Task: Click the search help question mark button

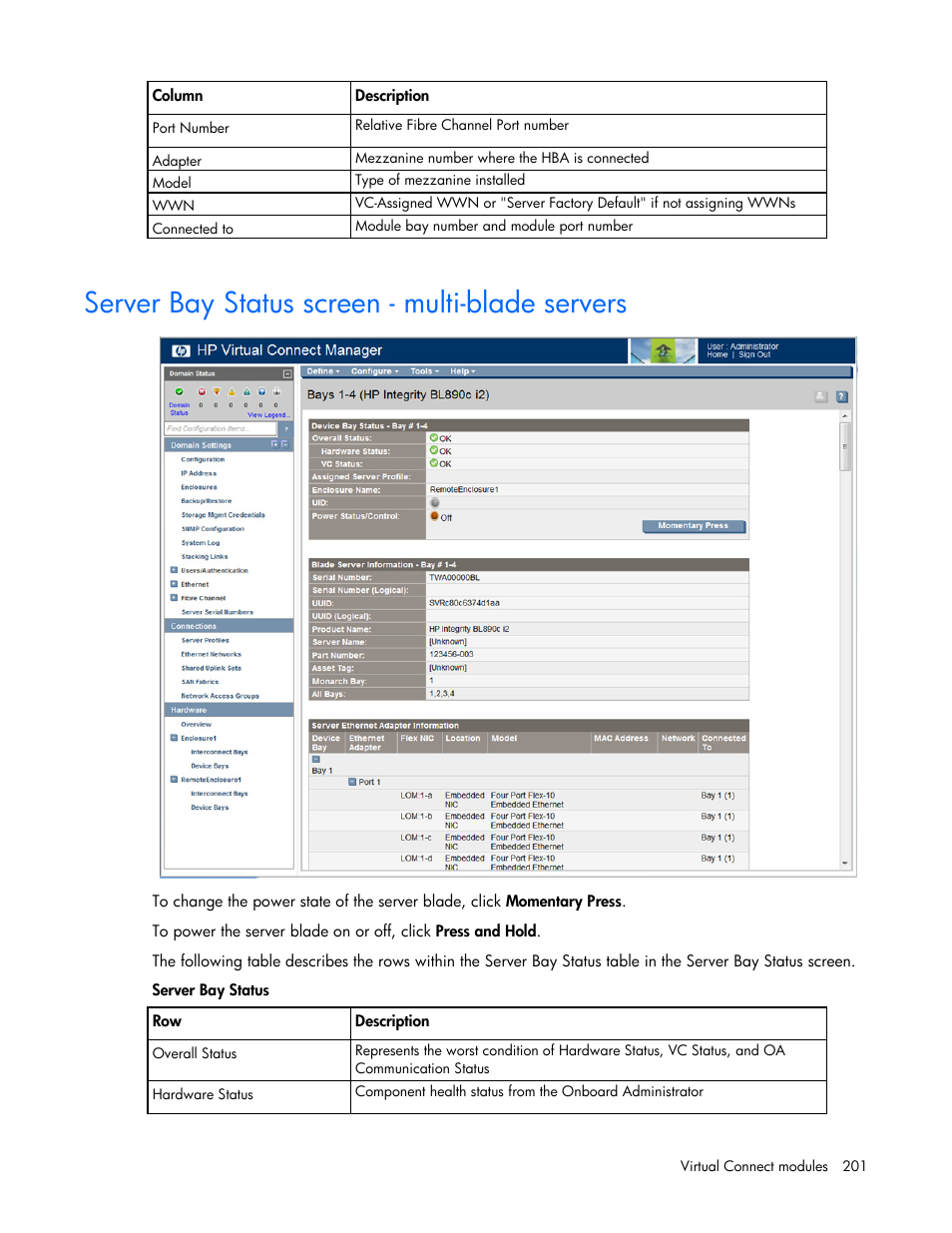Action: point(285,428)
